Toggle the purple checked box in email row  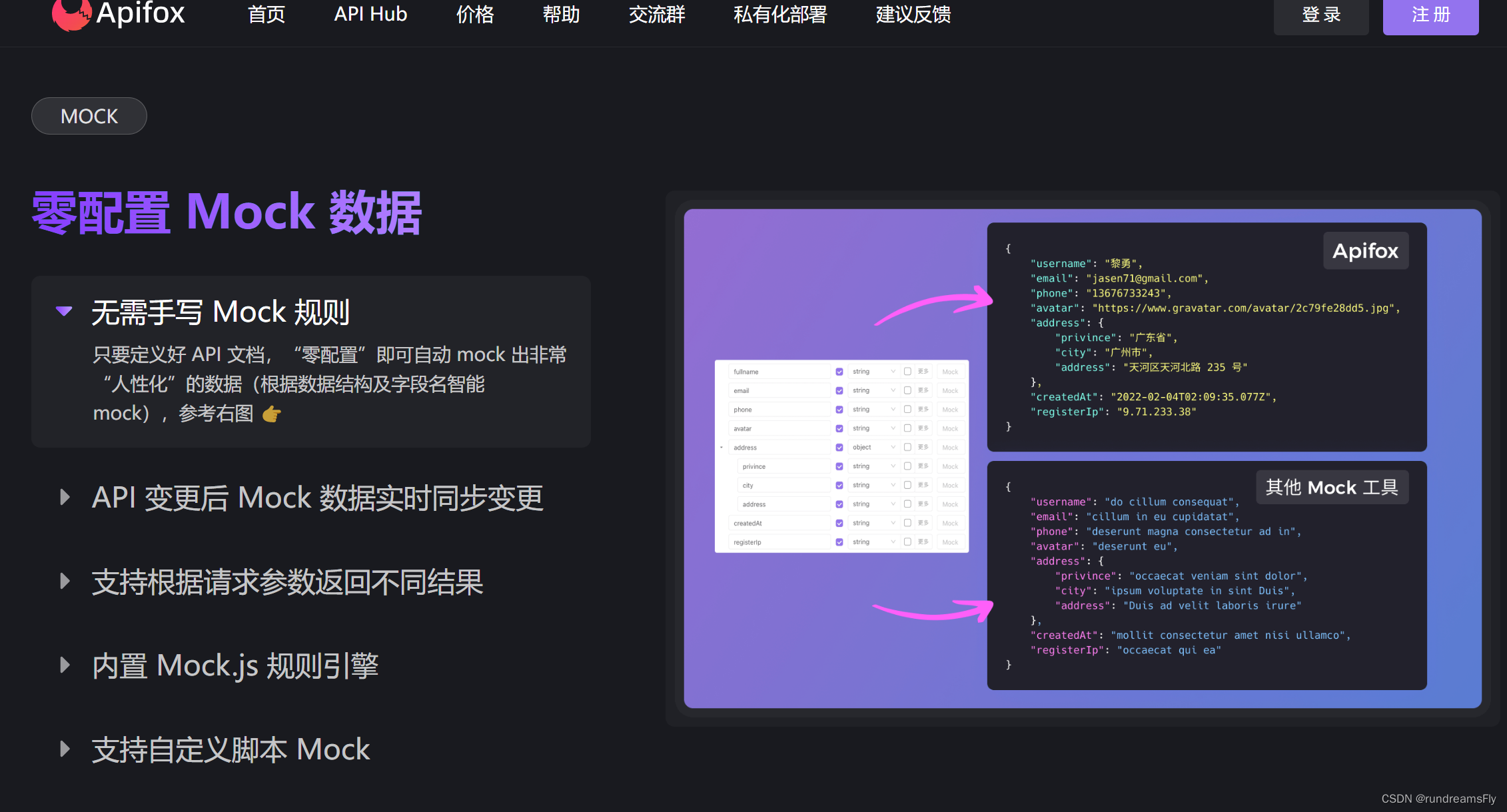point(839,390)
